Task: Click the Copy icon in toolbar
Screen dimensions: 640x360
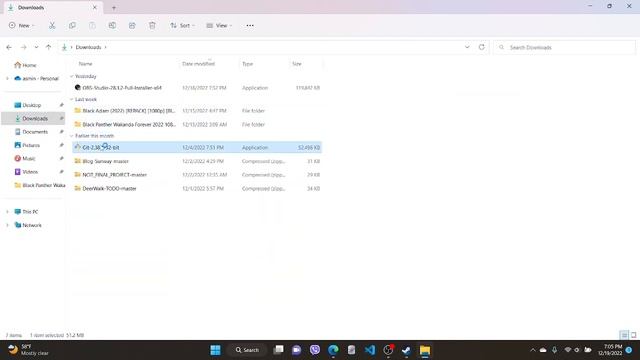Action: click(x=72, y=25)
